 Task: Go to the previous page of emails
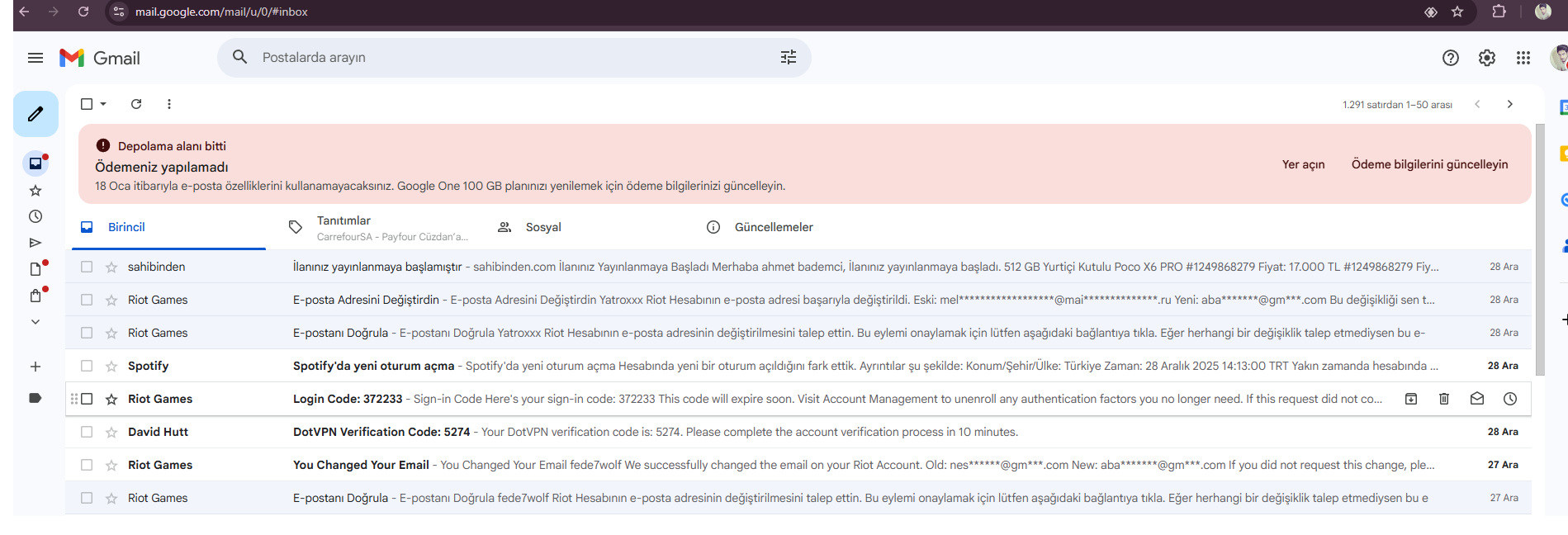[x=1477, y=104]
